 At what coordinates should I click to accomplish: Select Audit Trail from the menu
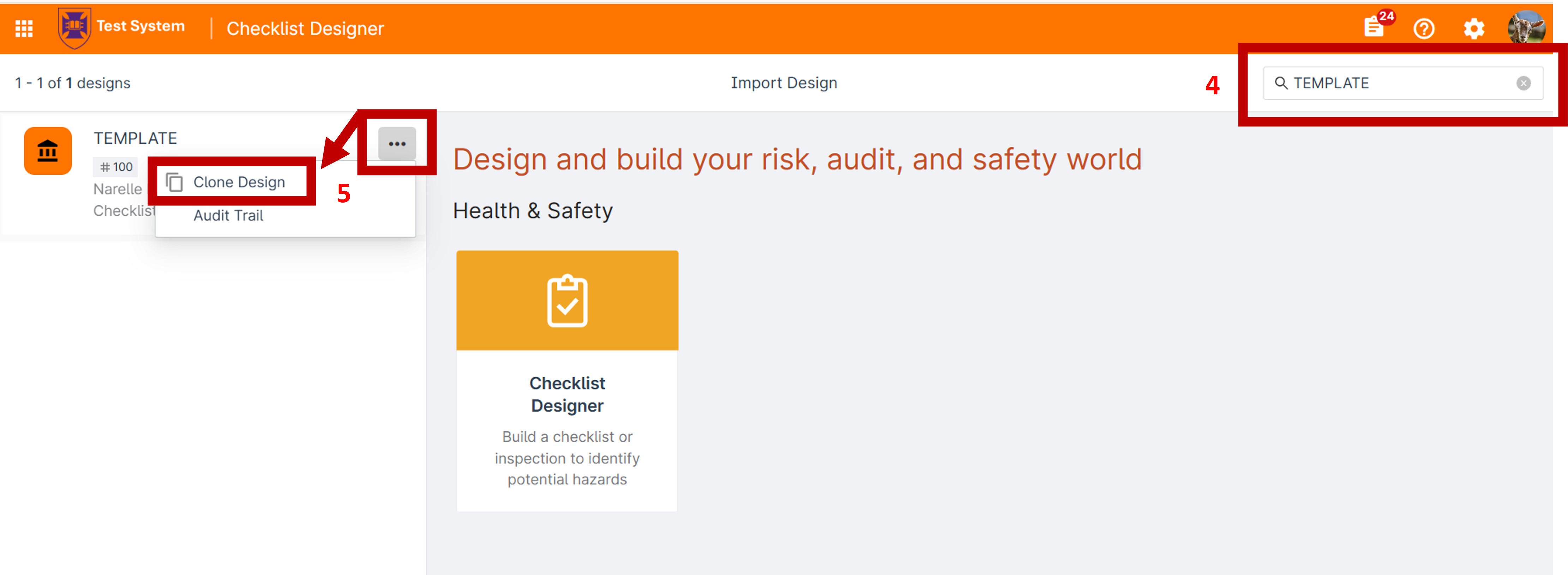coord(228,215)
